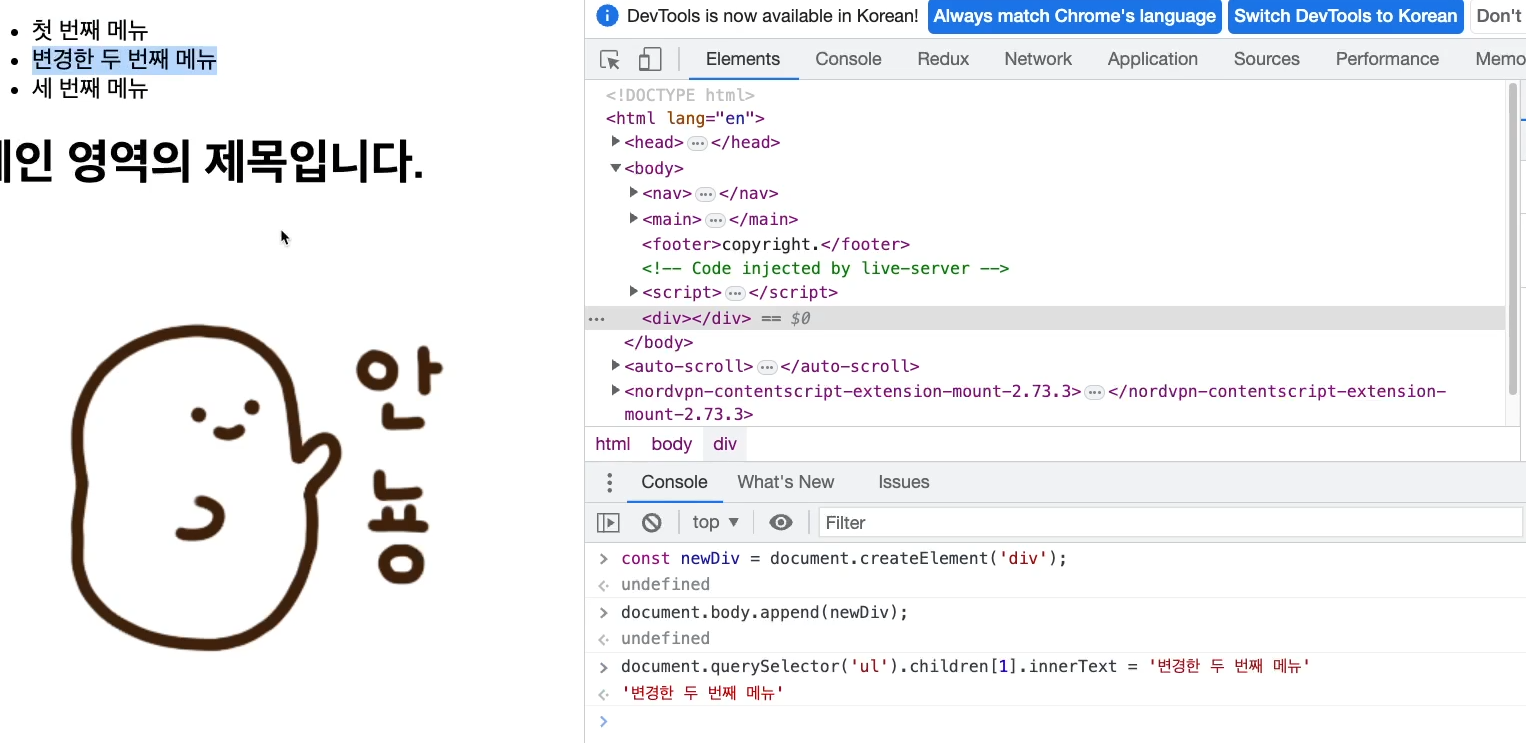
Task: Select the DOCTYPE html row
Action: coord(680,96)
